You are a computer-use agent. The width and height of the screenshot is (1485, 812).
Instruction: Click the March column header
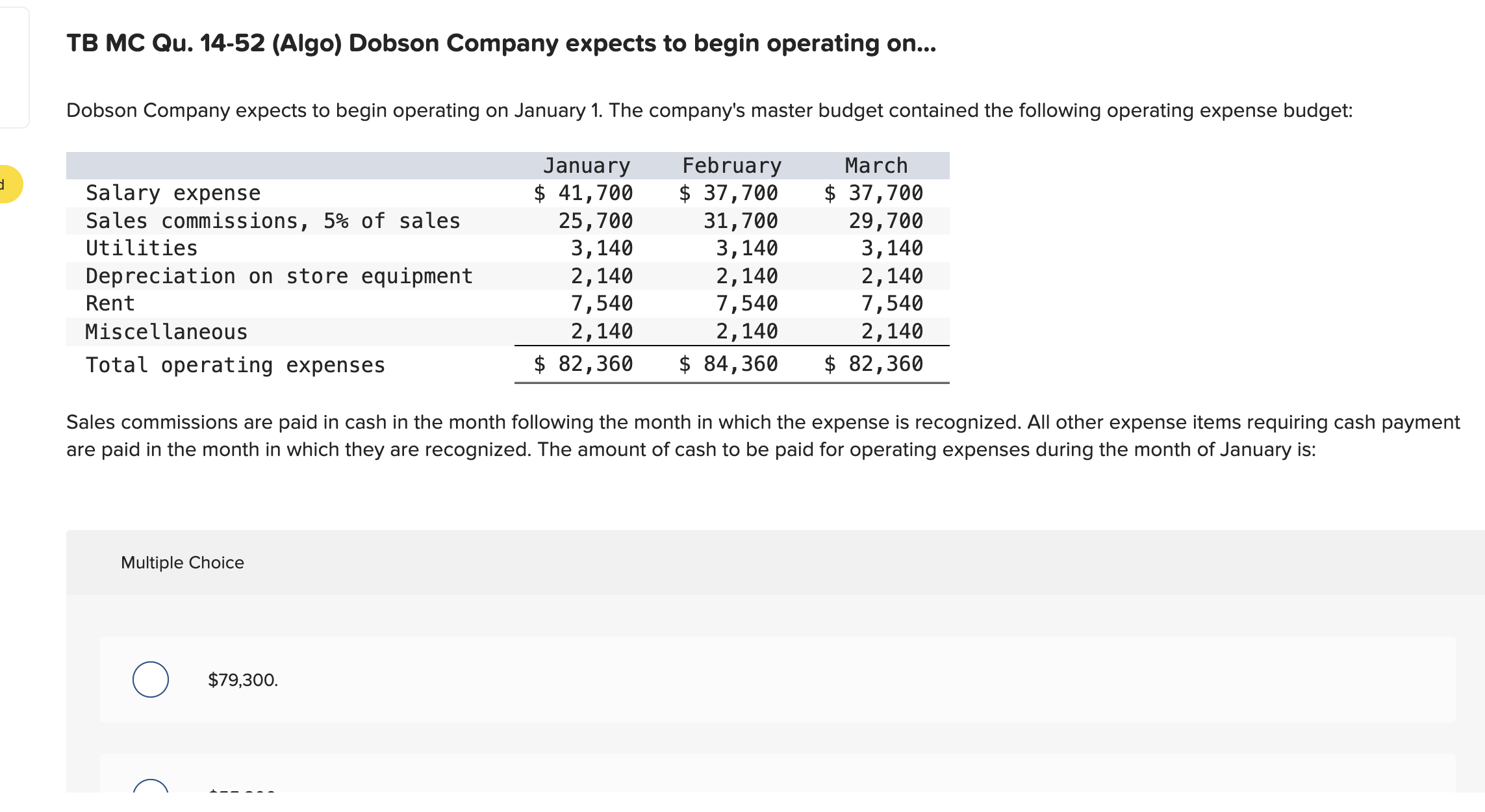click(875, 165)
